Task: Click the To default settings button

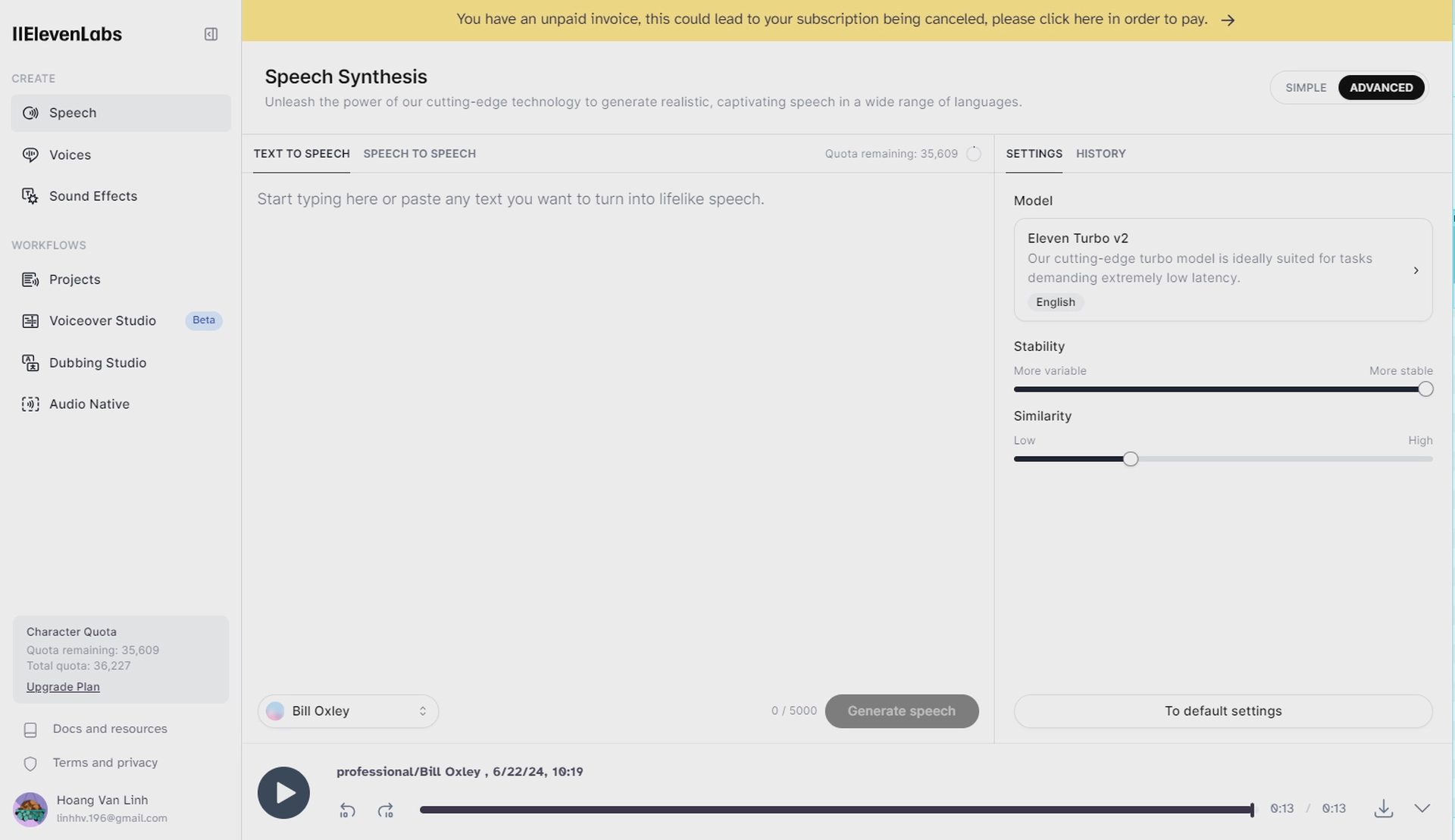Action: click(x=1222, y=710)
